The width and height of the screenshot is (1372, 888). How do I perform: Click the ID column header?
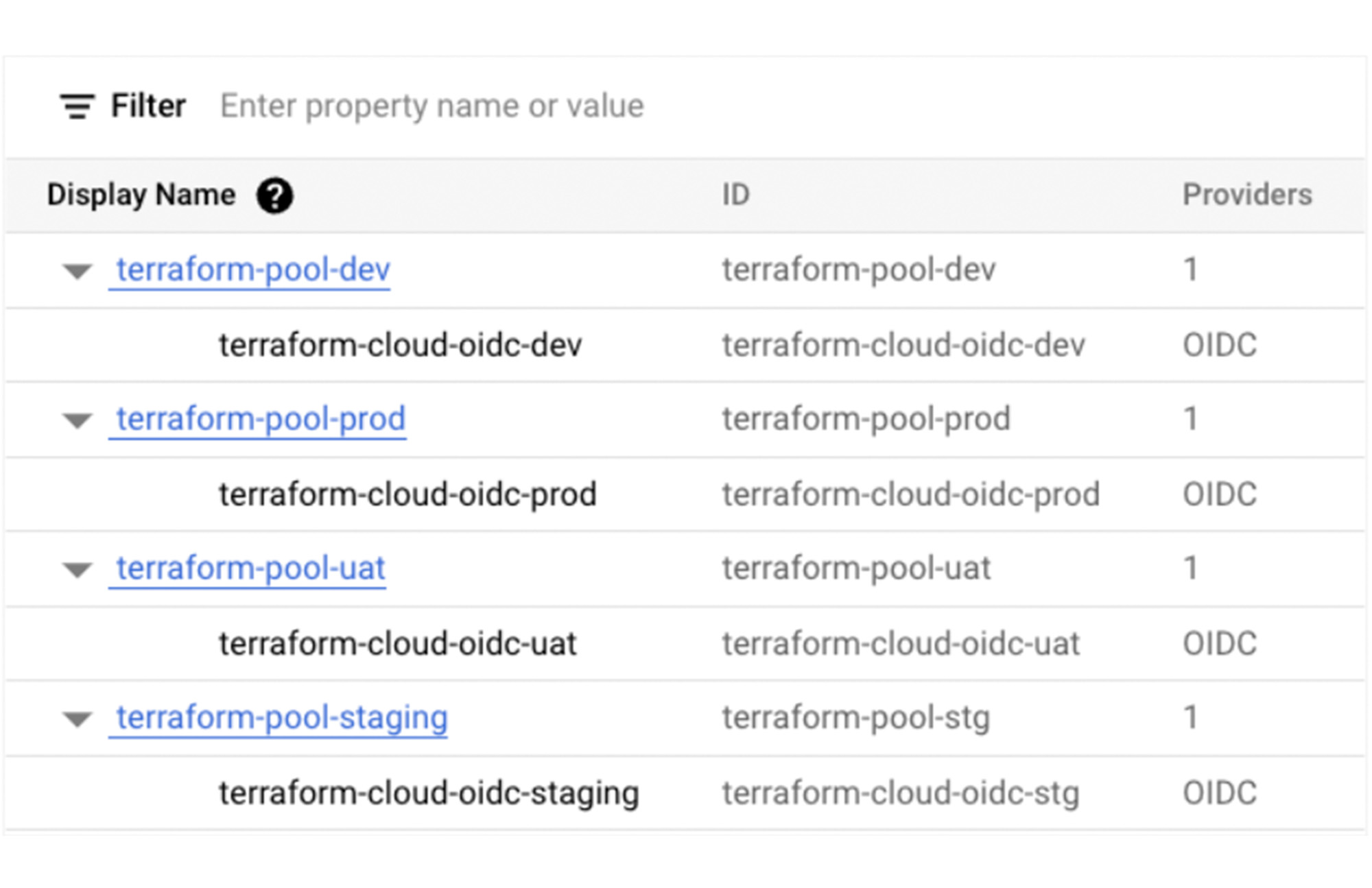[x=735, y=195]
